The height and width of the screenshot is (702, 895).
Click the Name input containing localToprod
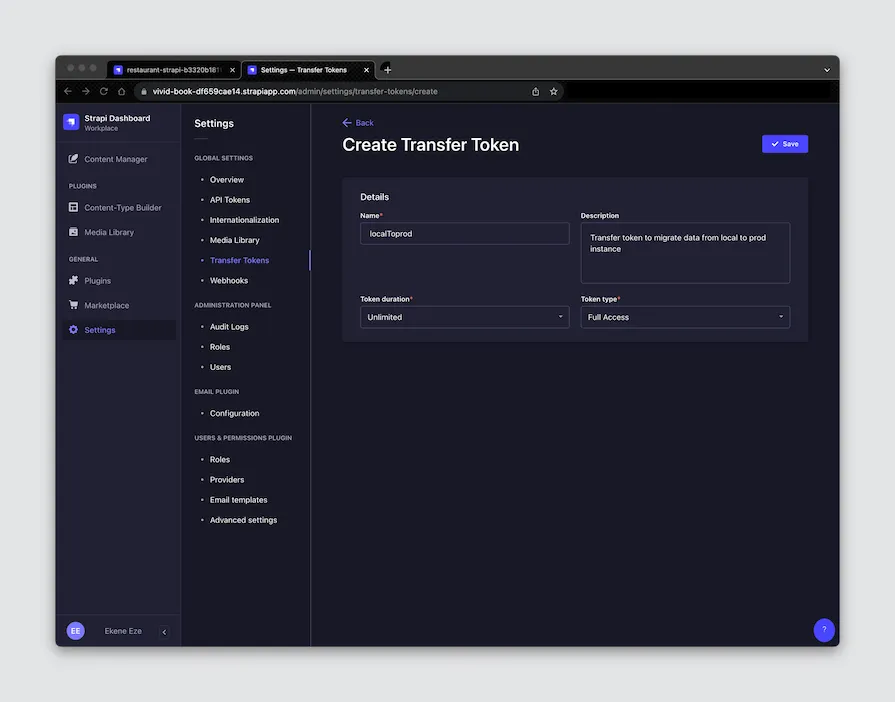(464, 233)
